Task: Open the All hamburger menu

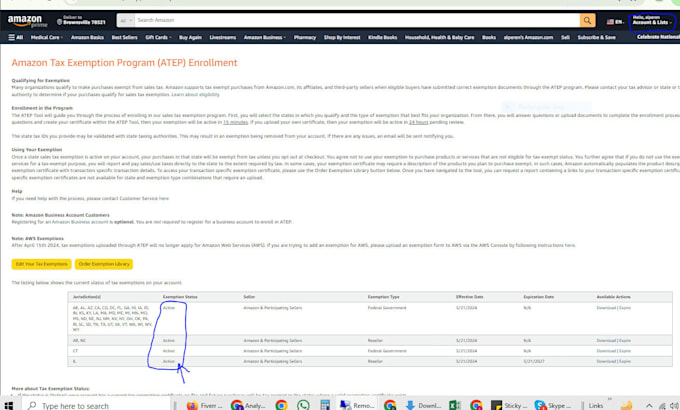Action: pyautogui.click(x=16, y=37)
